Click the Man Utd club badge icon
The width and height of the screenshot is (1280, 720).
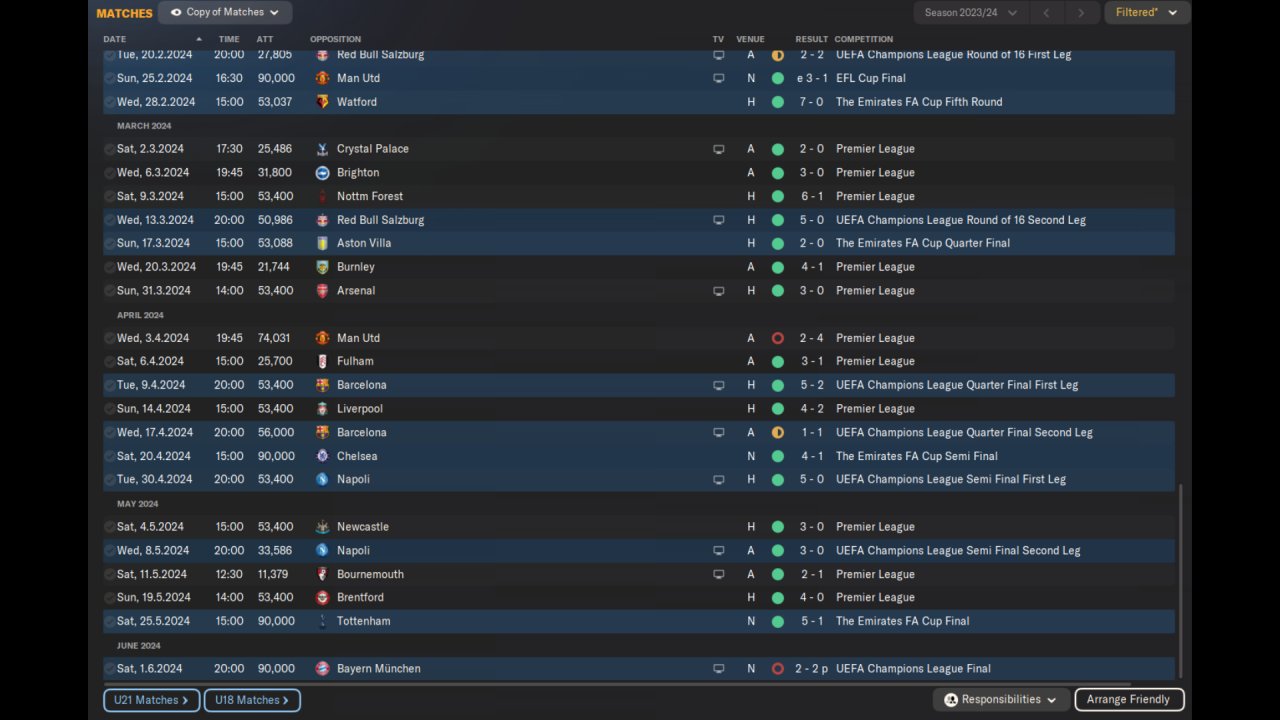322,78
